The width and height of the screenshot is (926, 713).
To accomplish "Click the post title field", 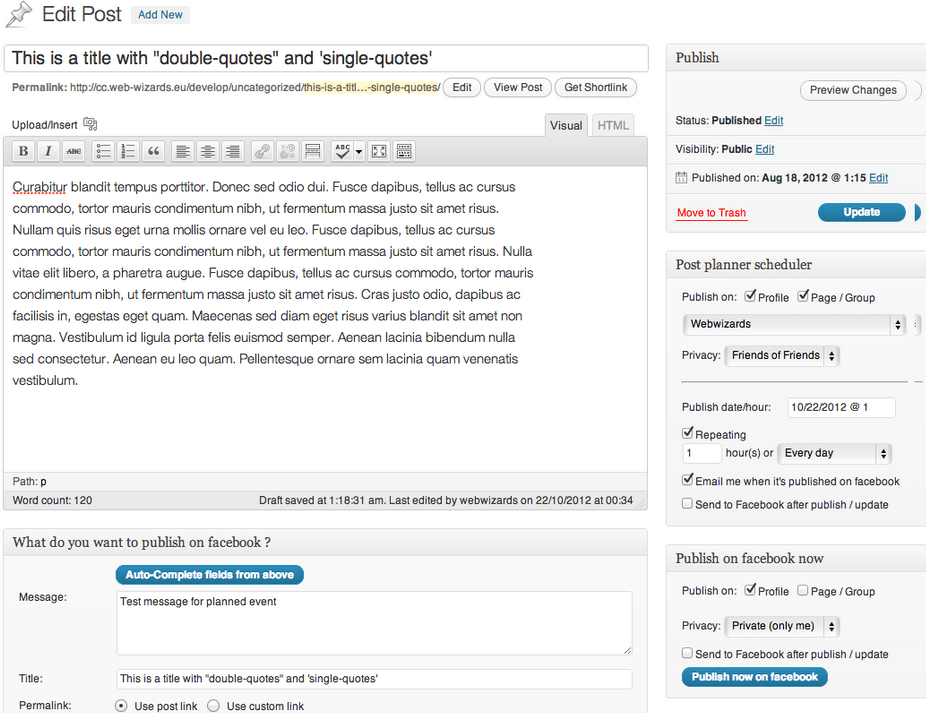I will point(326,58).
